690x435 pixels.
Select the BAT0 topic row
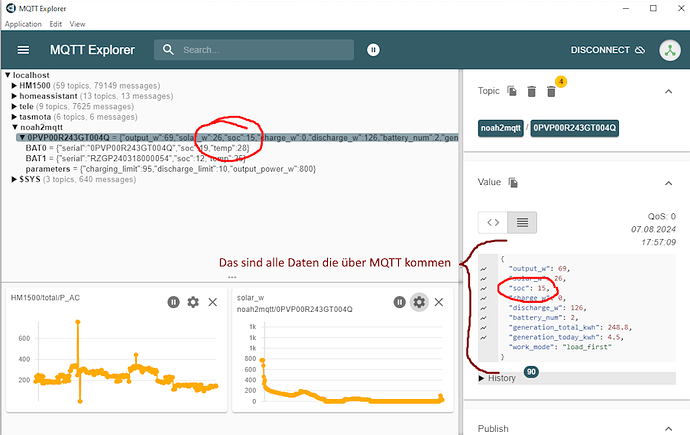pyautogui.click(x=137, y=148)
